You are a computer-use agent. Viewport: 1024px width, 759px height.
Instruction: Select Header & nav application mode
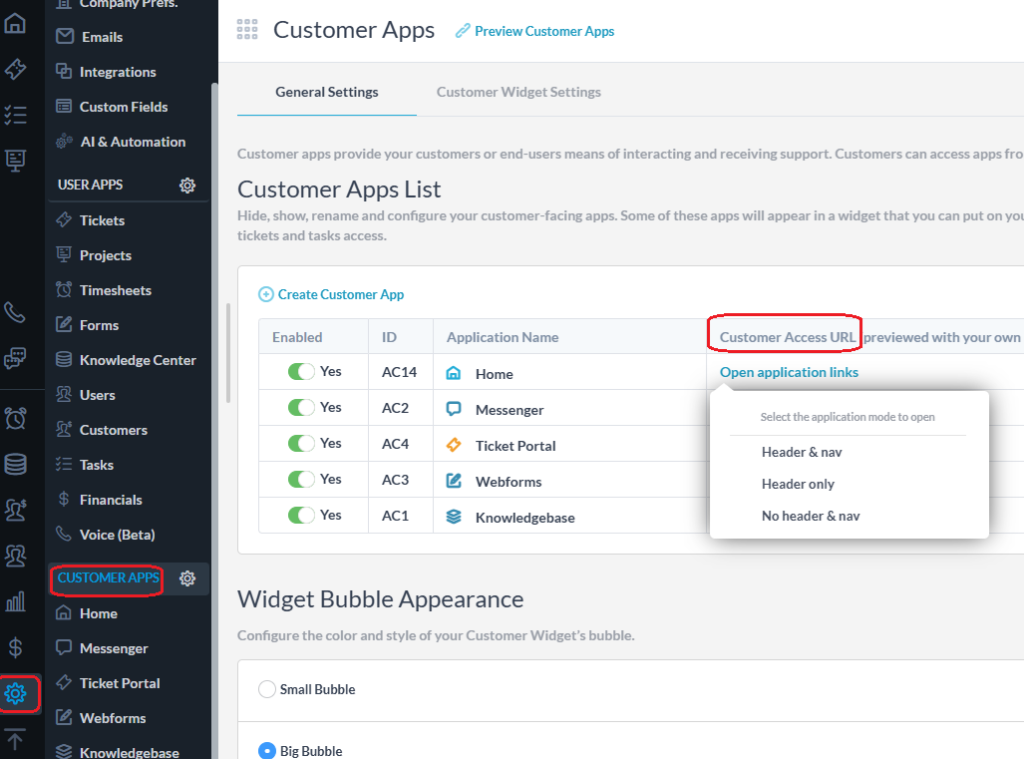pos(801,452)
